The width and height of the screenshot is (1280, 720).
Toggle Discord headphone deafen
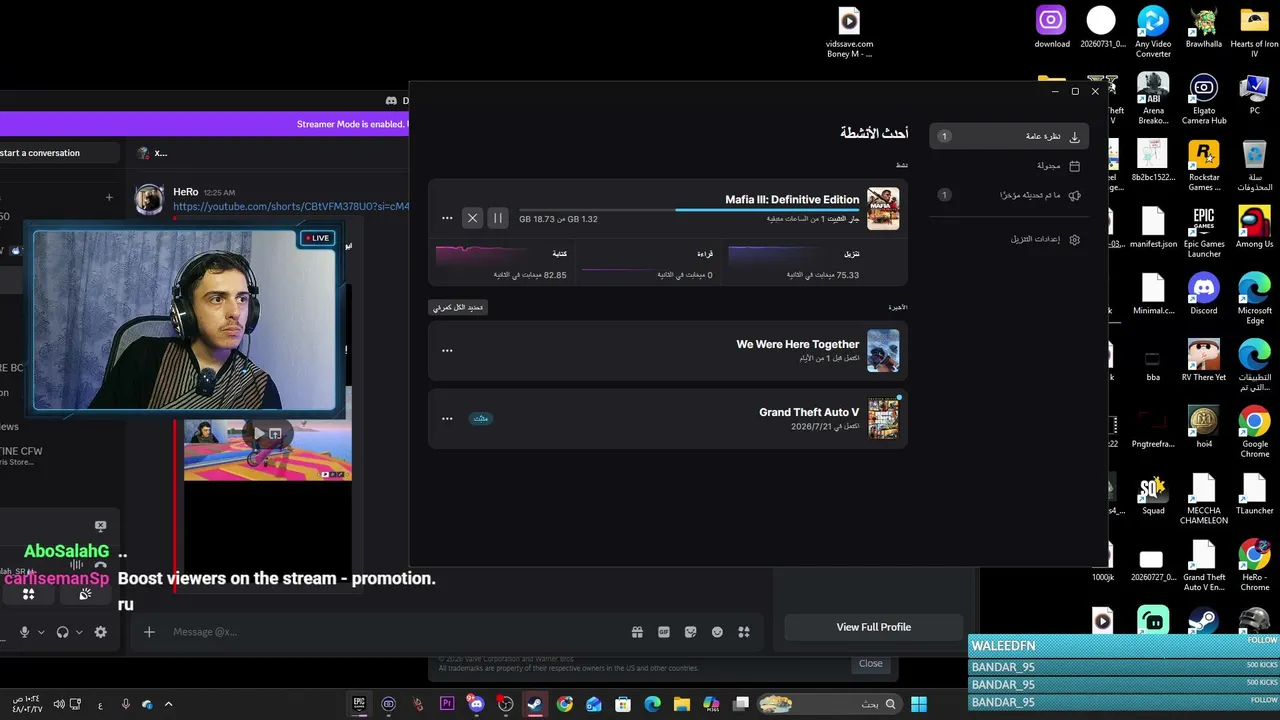62,632
